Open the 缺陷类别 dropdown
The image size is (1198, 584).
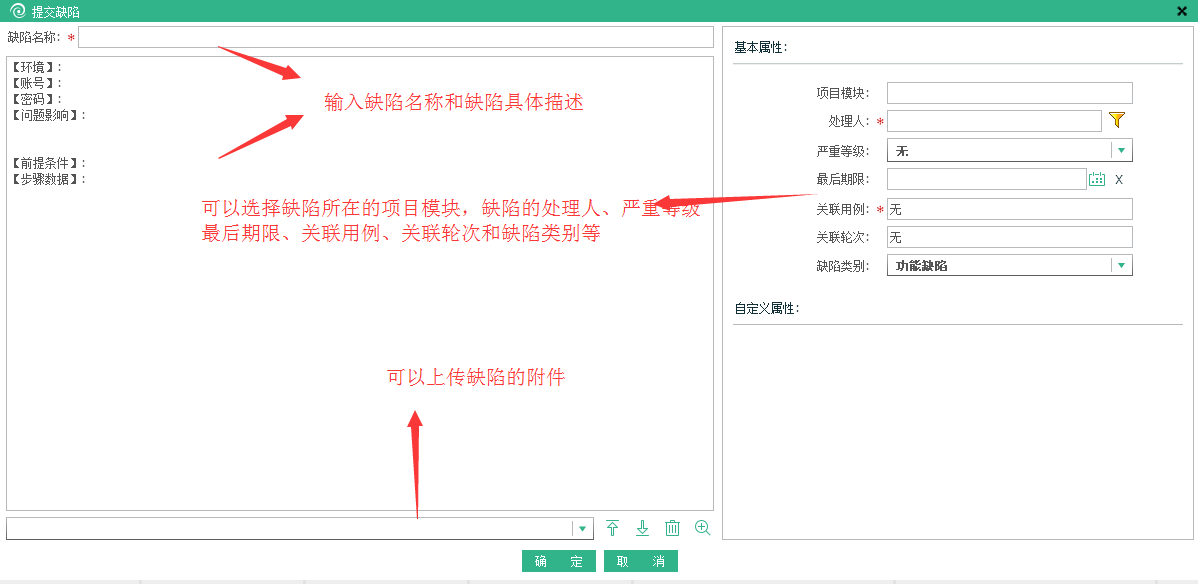[x=1121, y=265]
